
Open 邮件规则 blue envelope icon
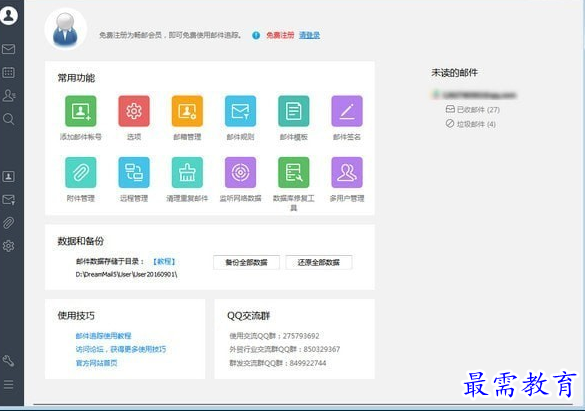pos(241,111)
